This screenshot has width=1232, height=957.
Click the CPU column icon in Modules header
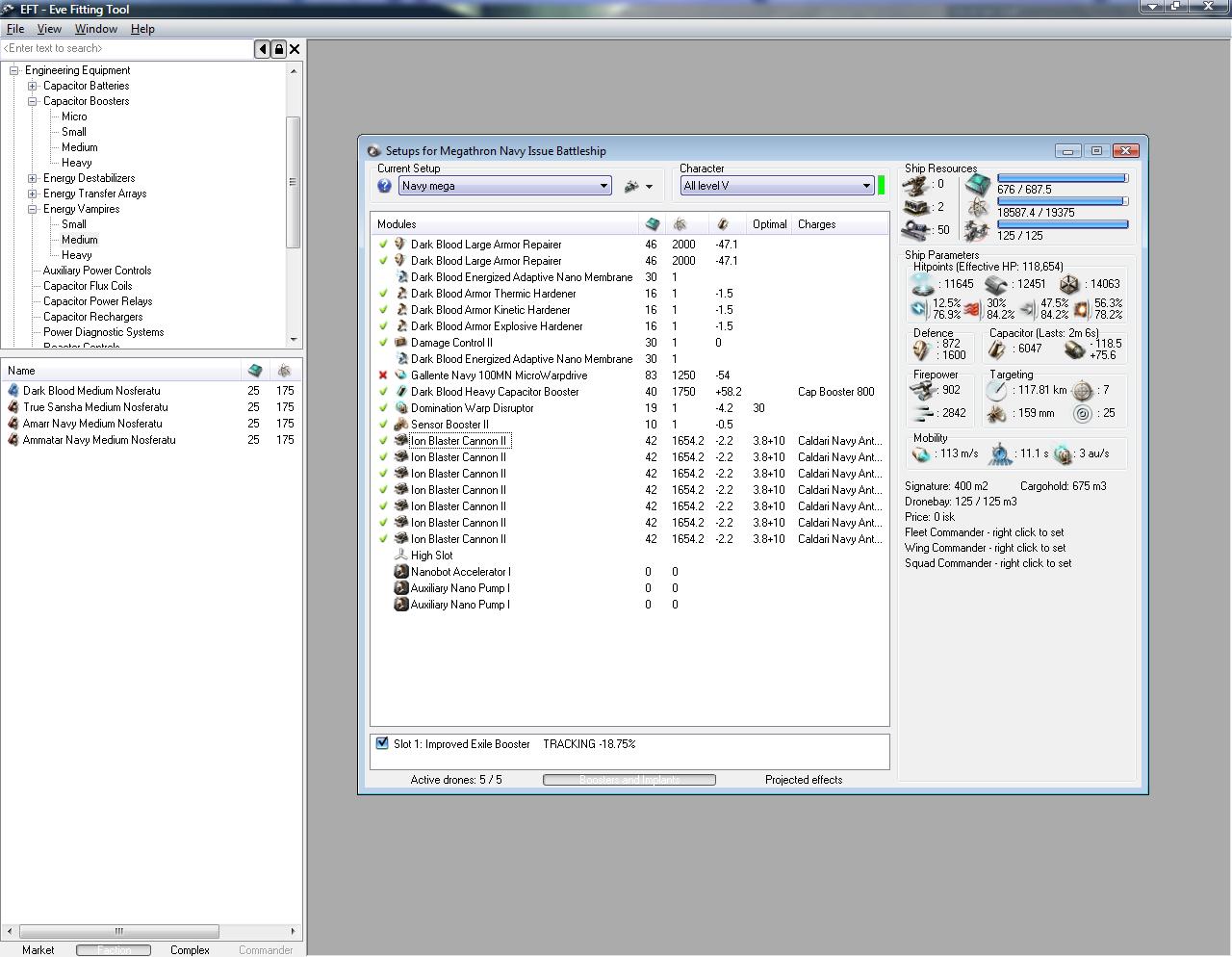tap(652, 224)
